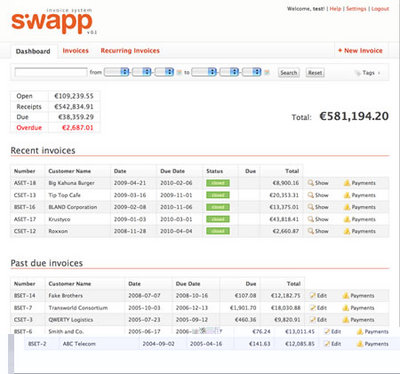The height and width of the screenshot is (374, 400).
Task: Click the swapp invoice system logo
Action: pyautogui.click(x=53, y=21)
